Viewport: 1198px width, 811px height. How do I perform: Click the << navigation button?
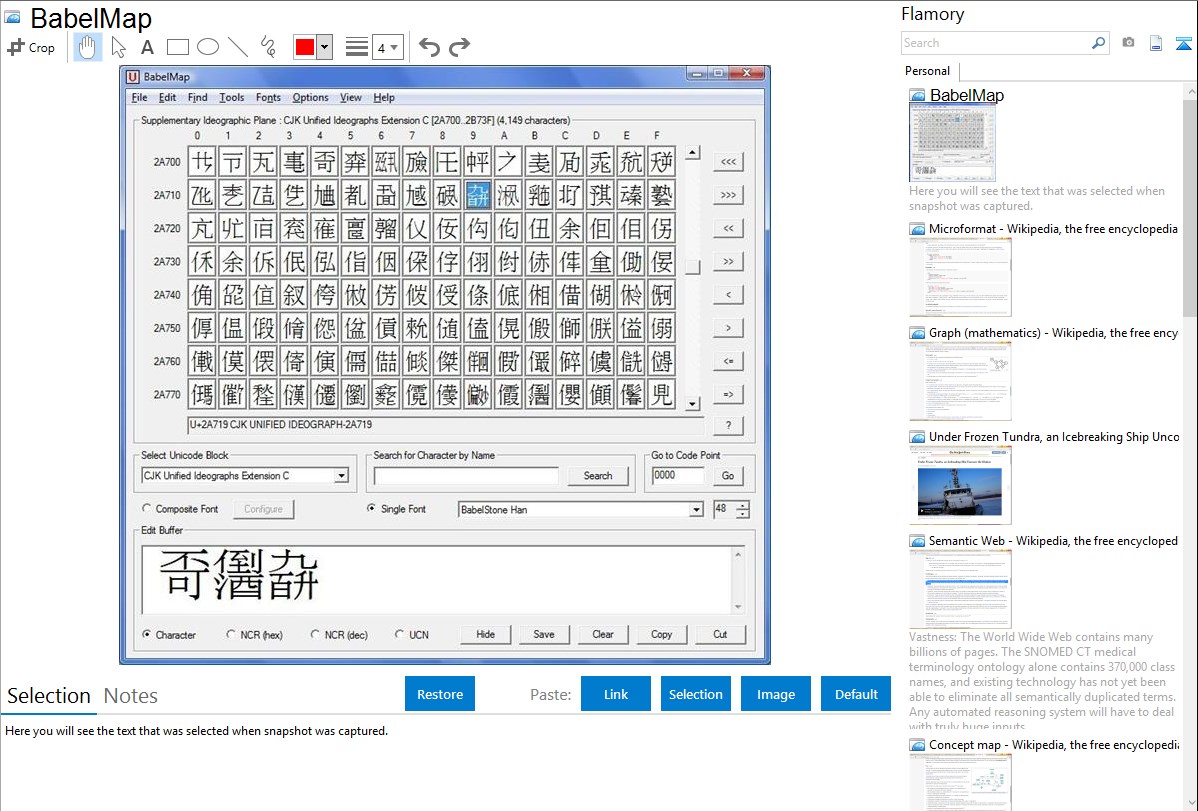point(728,229)
